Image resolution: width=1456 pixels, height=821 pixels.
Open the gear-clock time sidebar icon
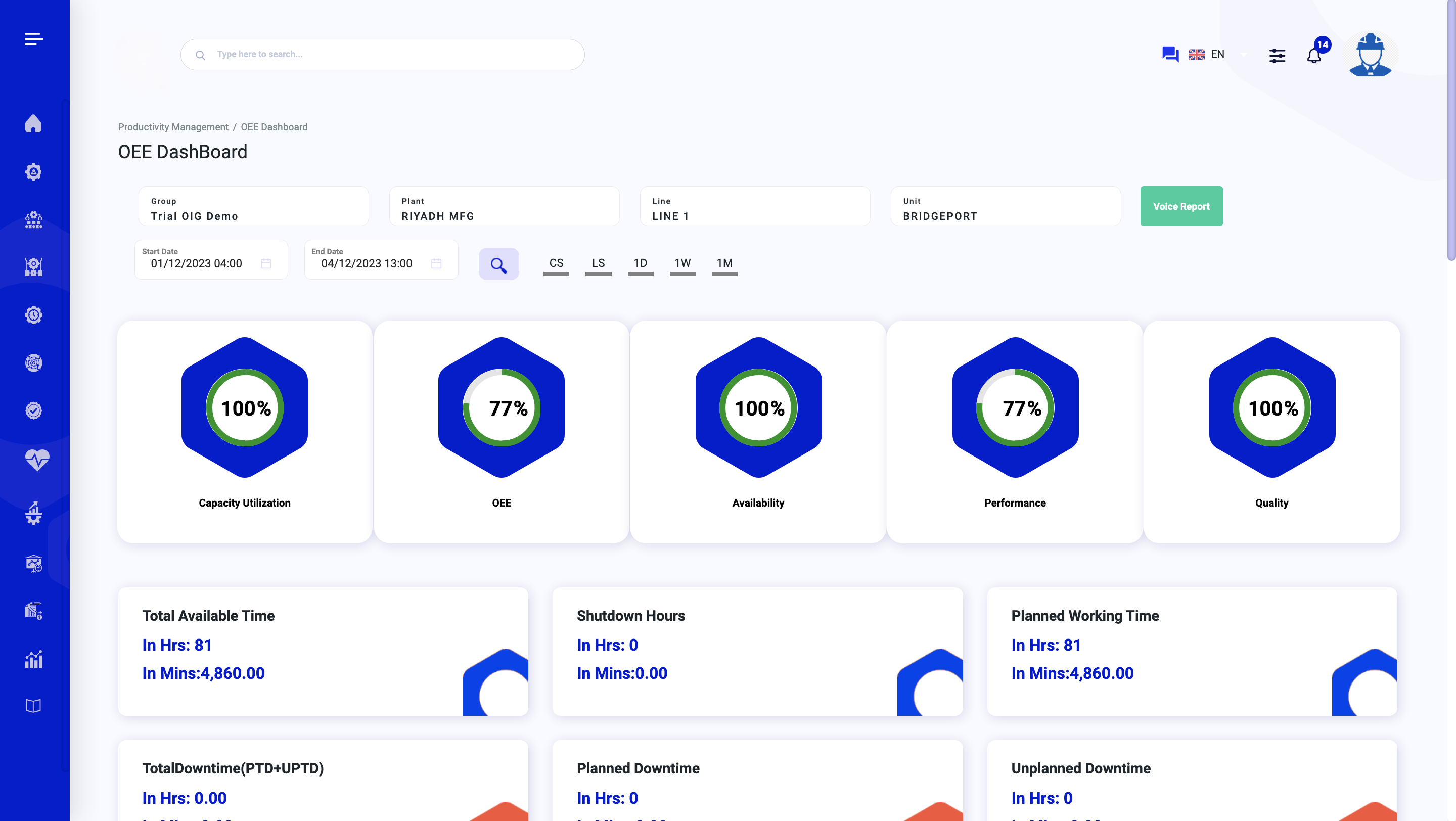tap(33, 315)
